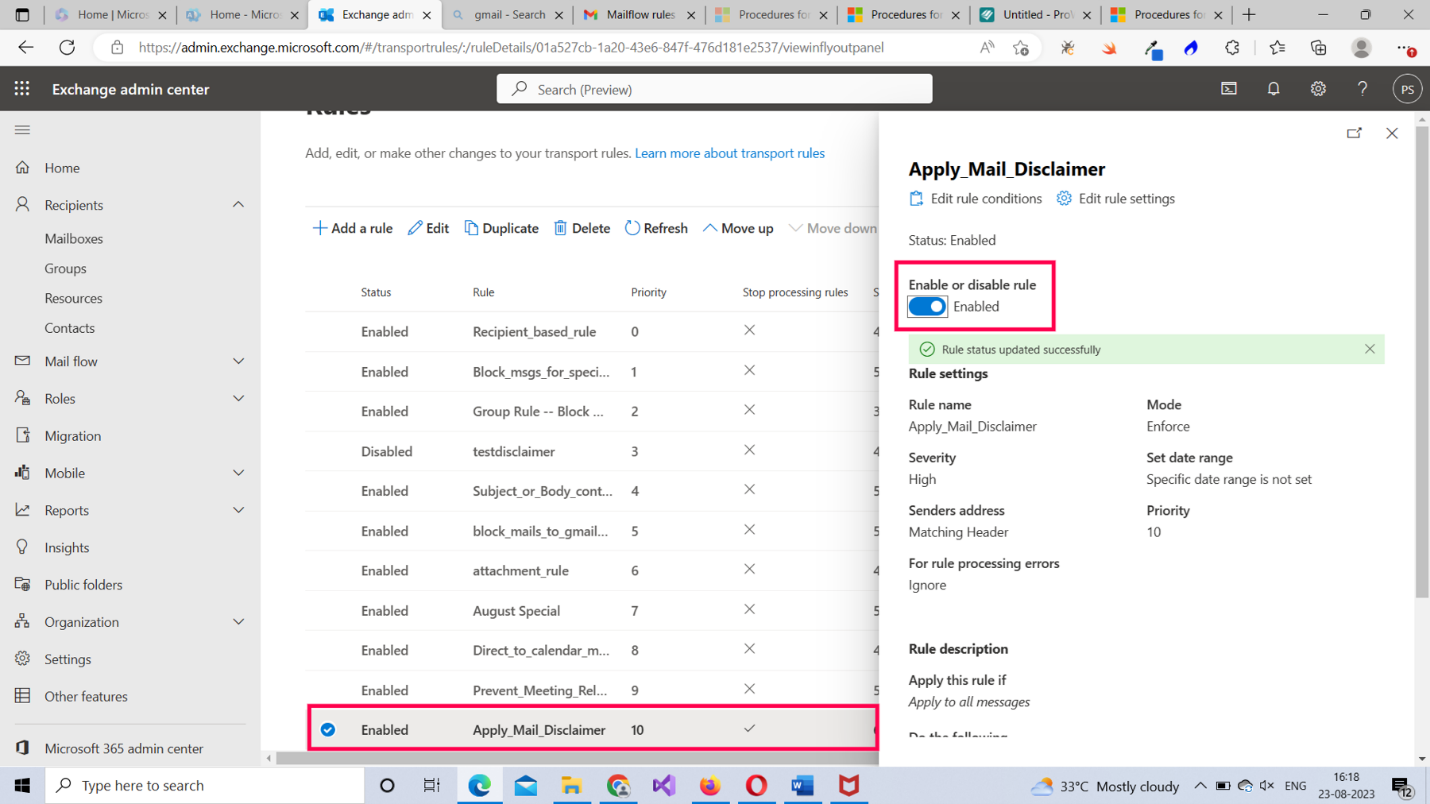Pop out rule details panel
The image size is (1430, 804).
(1354, 133)
